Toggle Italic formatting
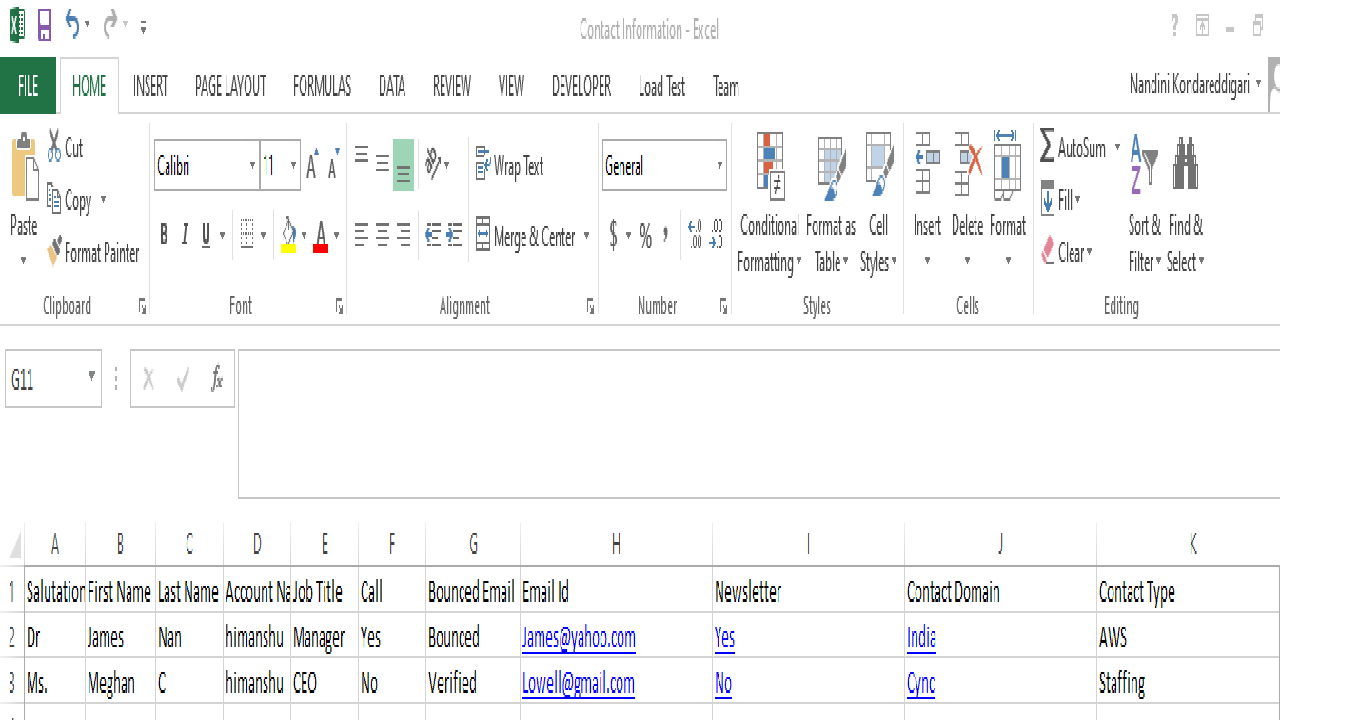Viewport: 1345px width, 720px height. pos(185,236)
